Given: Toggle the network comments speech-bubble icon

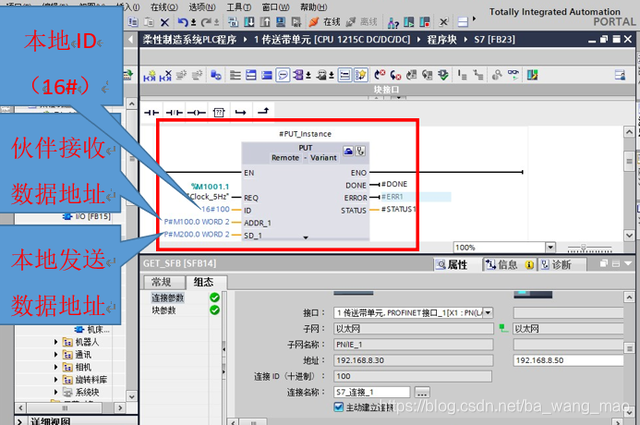Looking at the screenshot, I should coord(282,75).
